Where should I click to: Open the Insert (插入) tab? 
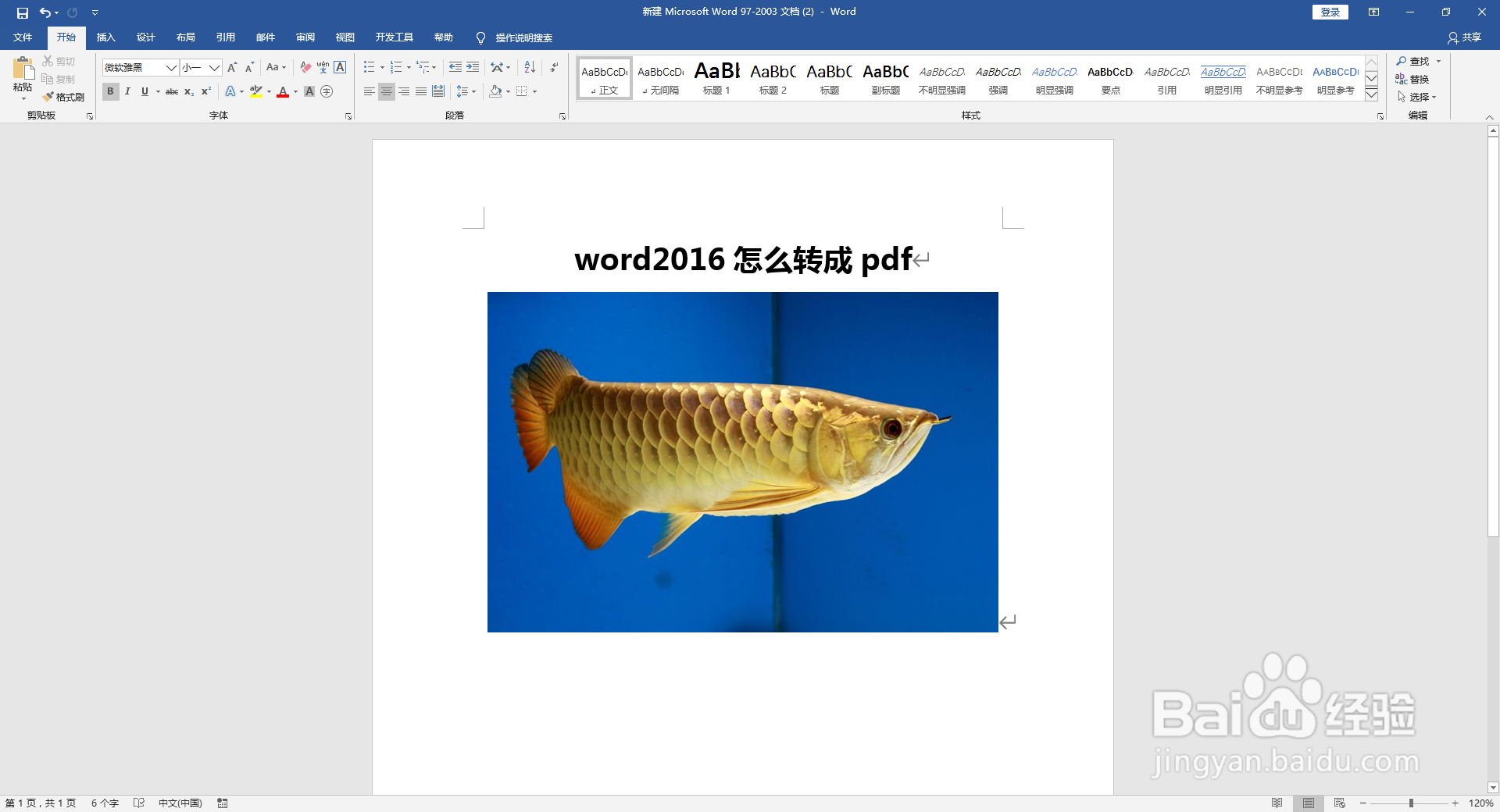(105, 37)
